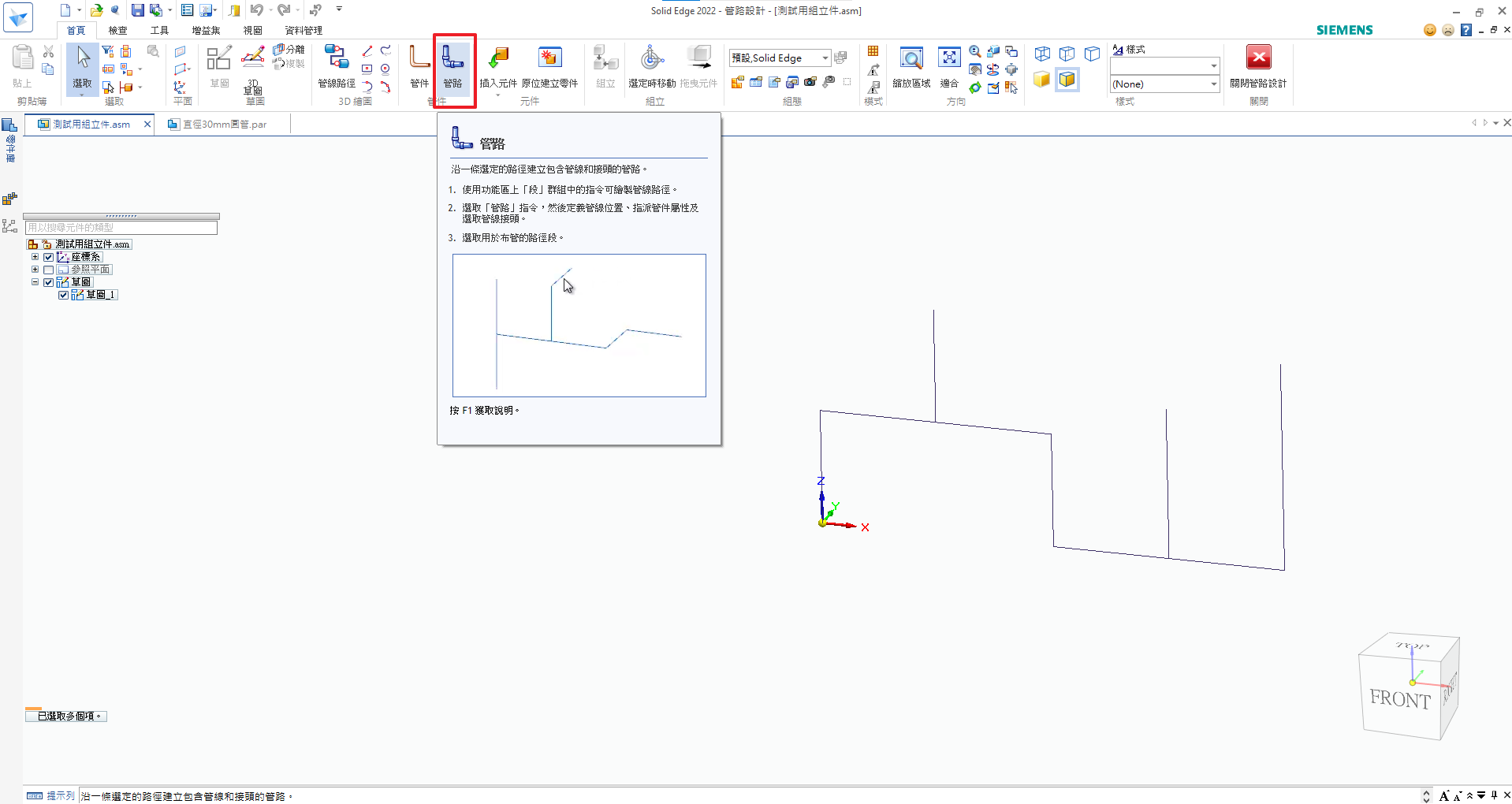Click 原位建立零件 create part in place
1512x804 pixels.
tap(549, 67)
